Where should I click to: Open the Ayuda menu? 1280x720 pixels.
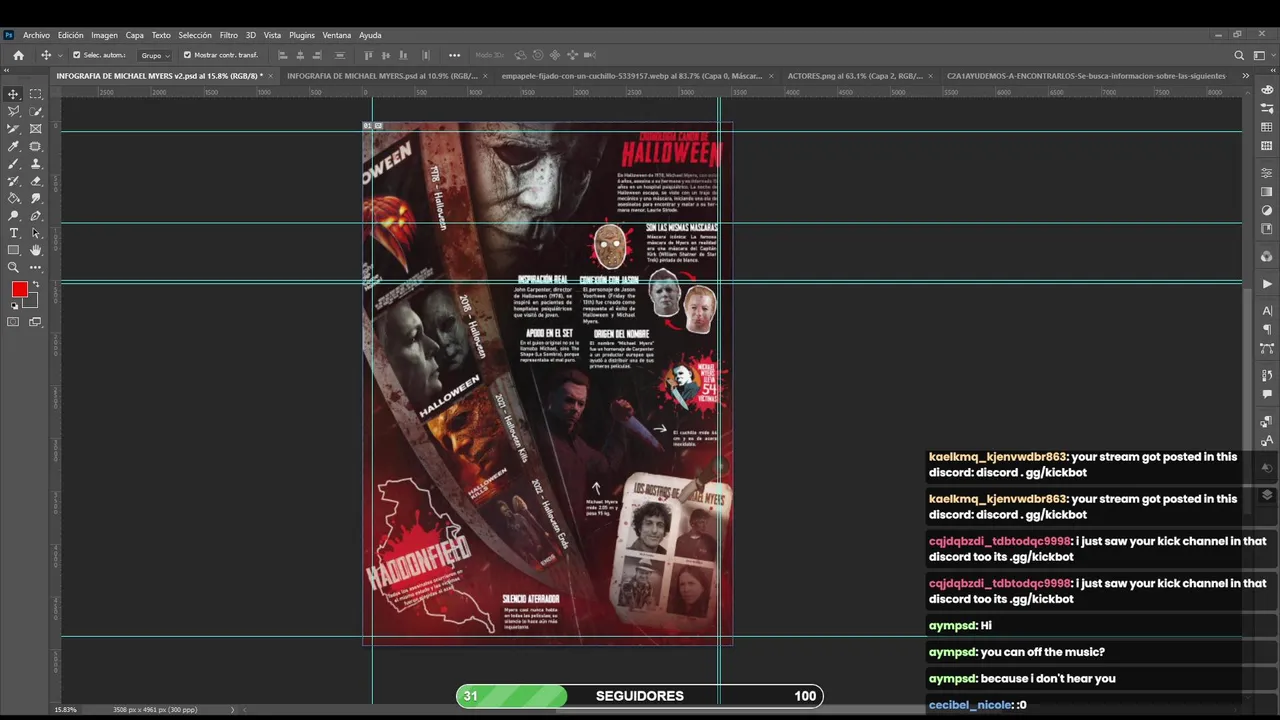click(x=370, y=35)
